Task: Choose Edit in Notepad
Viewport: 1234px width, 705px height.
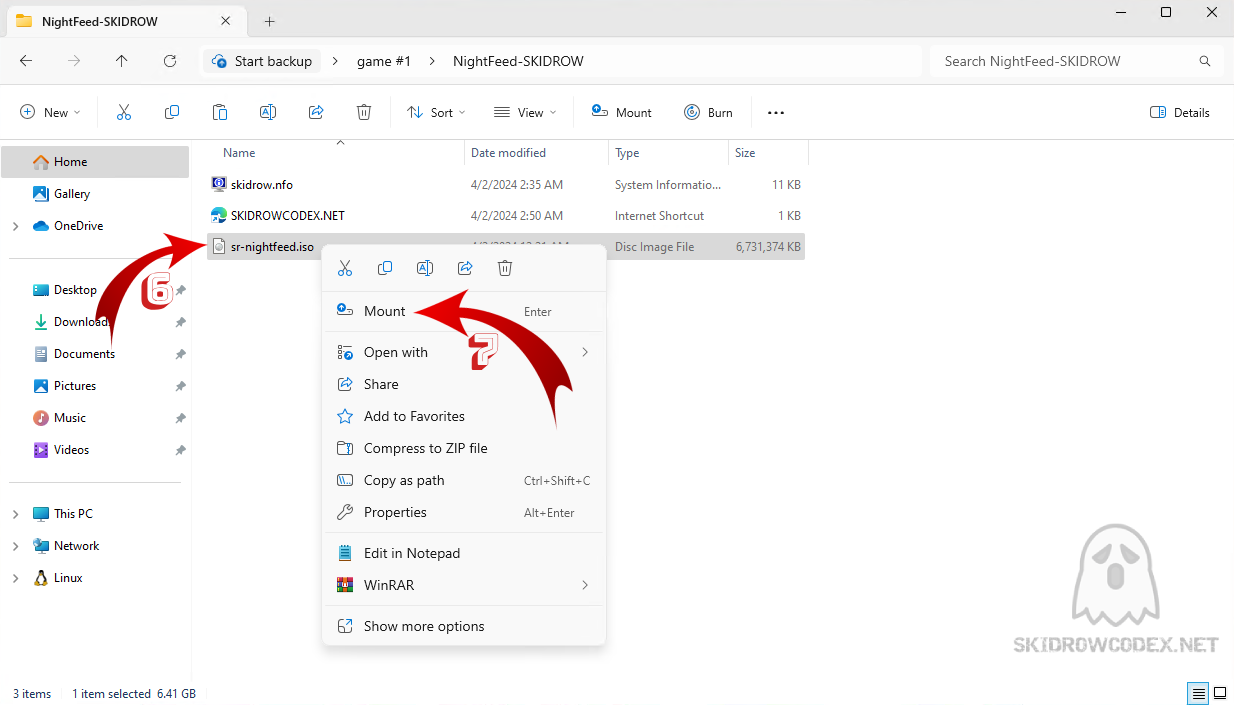Action: [x=464, y=553]
